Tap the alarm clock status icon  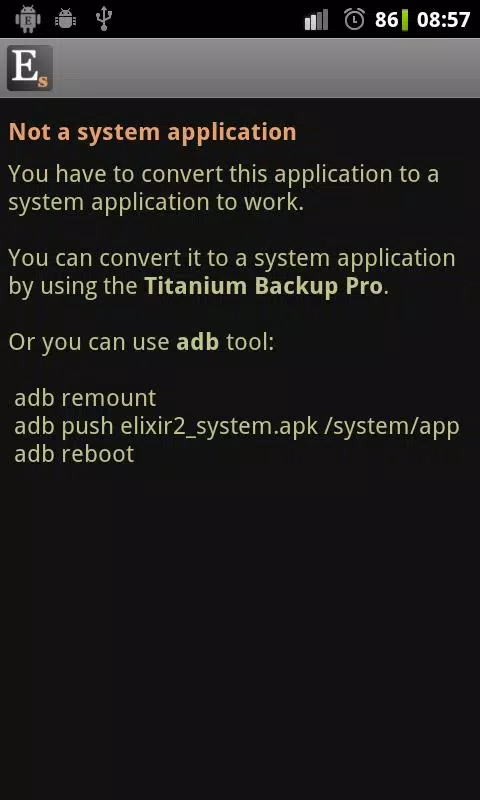click(354, 19)
